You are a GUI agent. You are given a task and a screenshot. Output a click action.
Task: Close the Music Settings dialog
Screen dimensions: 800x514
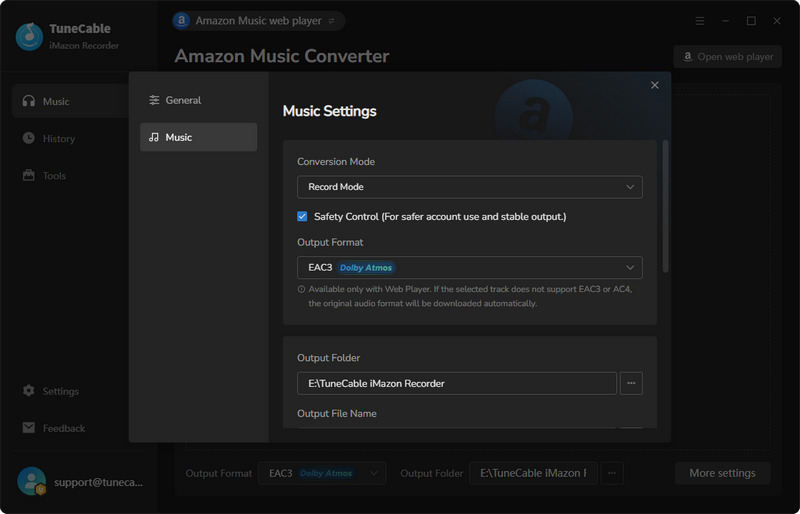[x=655, y=85]
